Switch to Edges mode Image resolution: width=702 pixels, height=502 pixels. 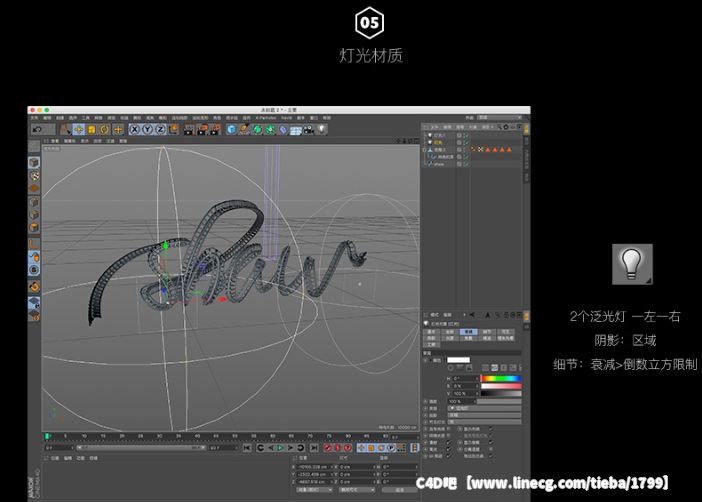point(34,215)
